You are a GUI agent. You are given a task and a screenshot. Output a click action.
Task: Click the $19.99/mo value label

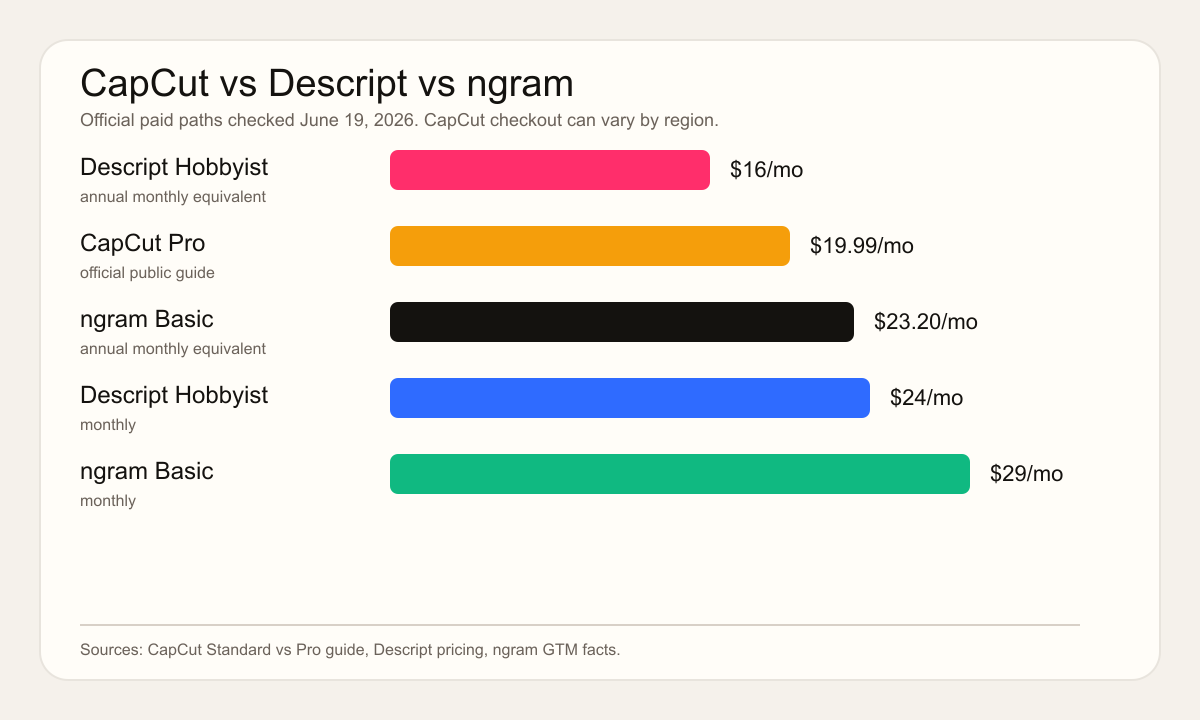coord(862,246)
